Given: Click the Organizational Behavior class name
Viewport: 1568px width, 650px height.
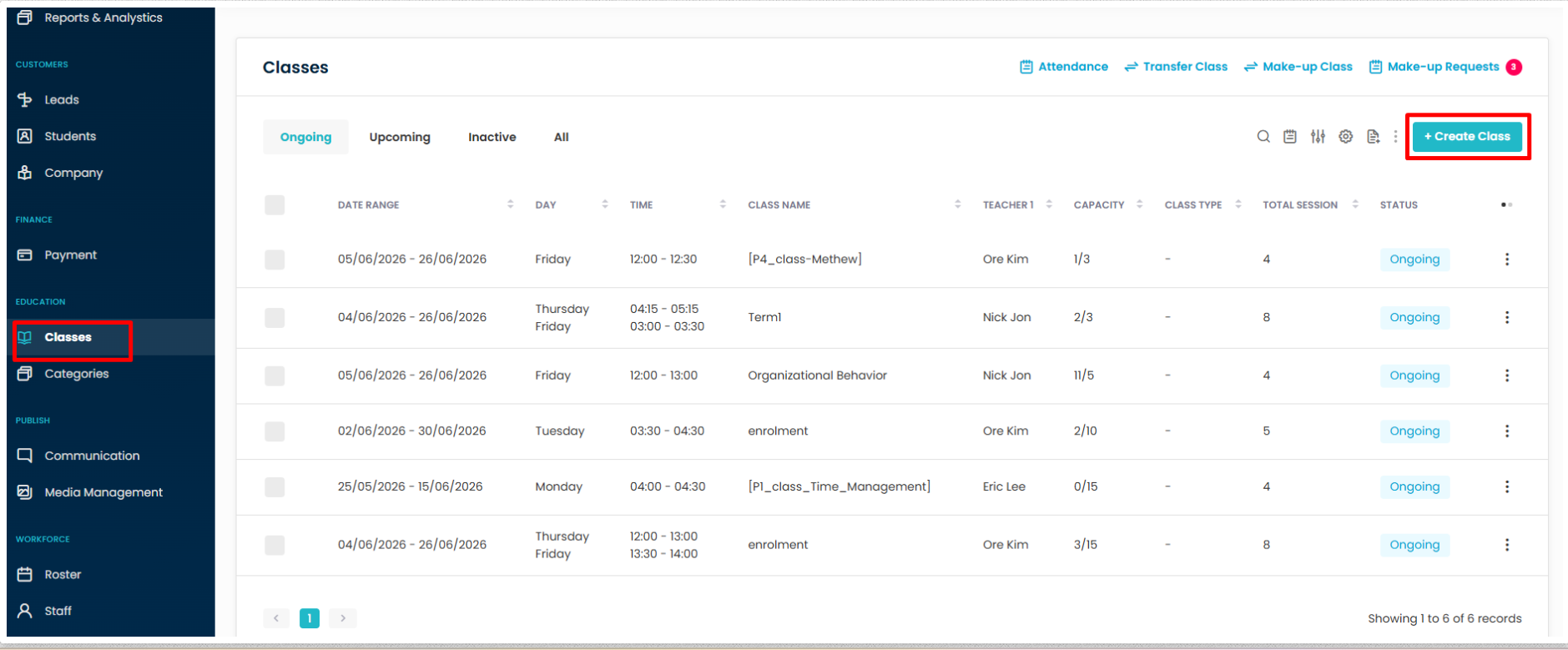Looking at the screenshot, I should point(817,375).
